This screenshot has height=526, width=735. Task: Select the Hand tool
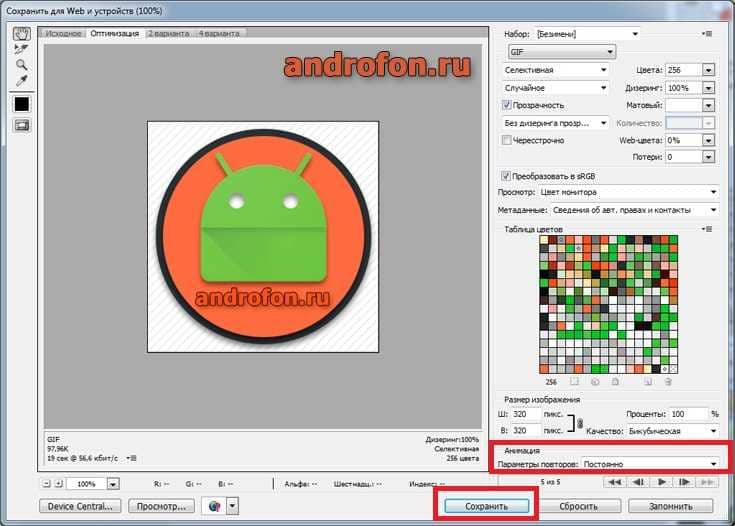click(x=22, y=33)
